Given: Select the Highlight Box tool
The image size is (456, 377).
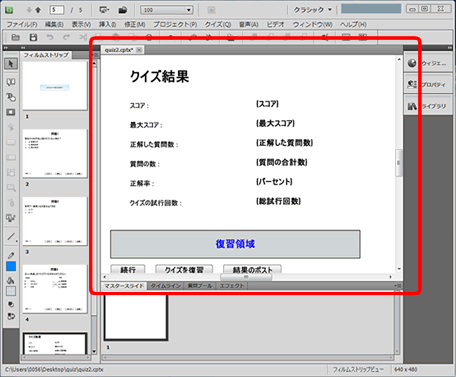Looking at the screenshot, I should pyautogui.click(x=11, y=112).
